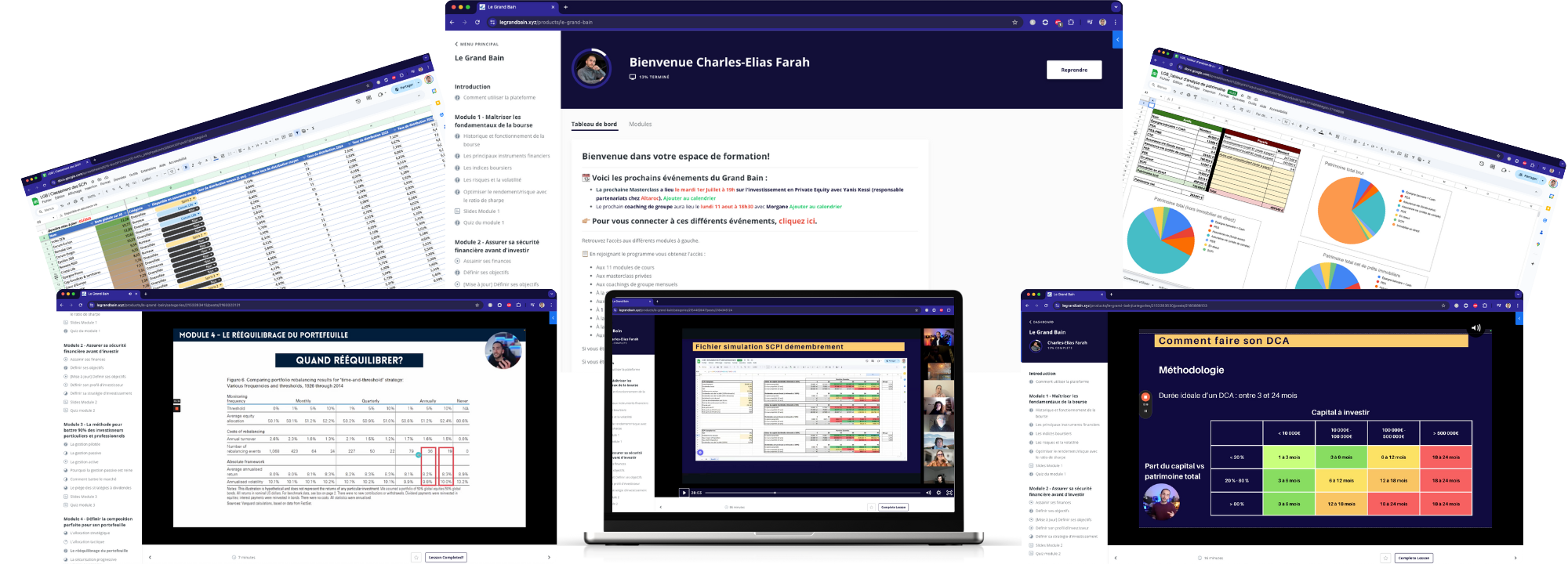Open 'Quiz module 3' in the Module 4 window sidebar
The height and width of the screenshot is (564, 1568).
(82, 505)
